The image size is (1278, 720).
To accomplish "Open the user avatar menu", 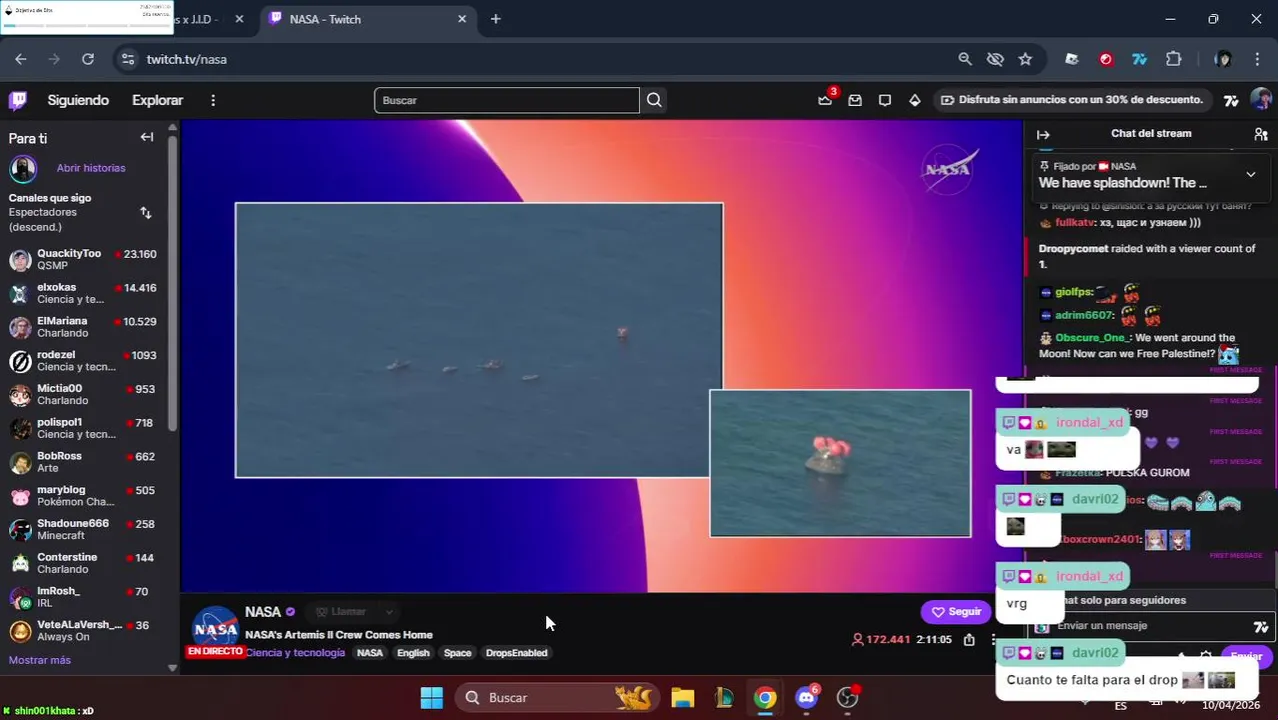I will pyautogui.click(x=1261, y=100).
